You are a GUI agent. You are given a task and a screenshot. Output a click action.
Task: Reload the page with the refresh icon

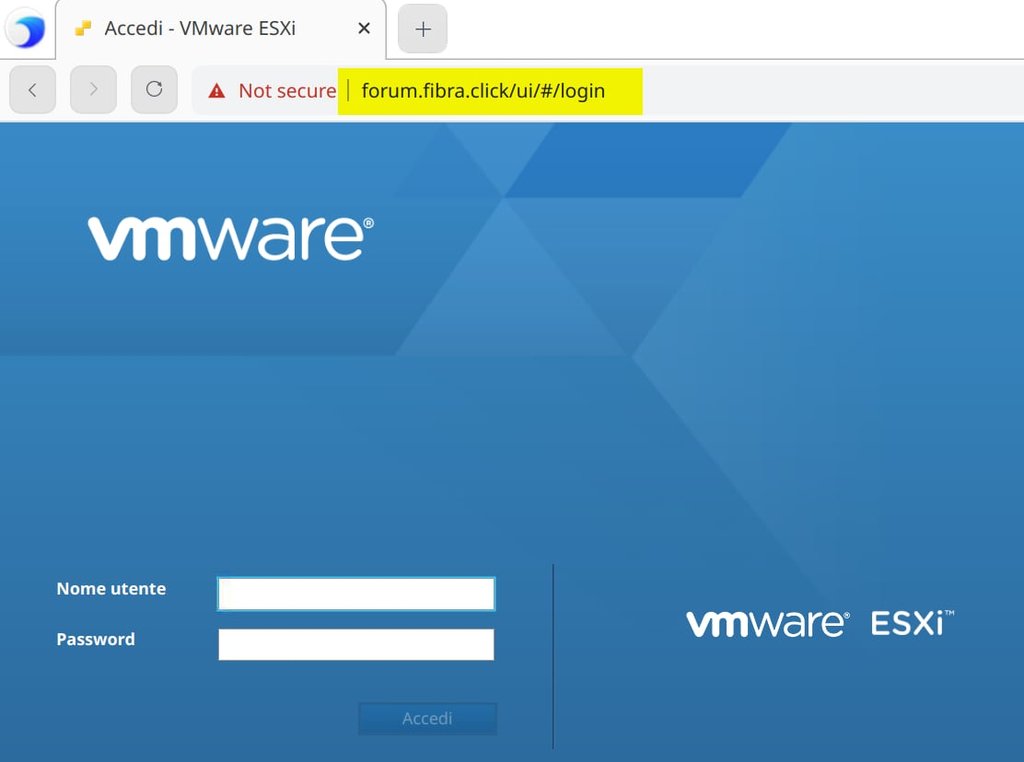tap(154, 89)
